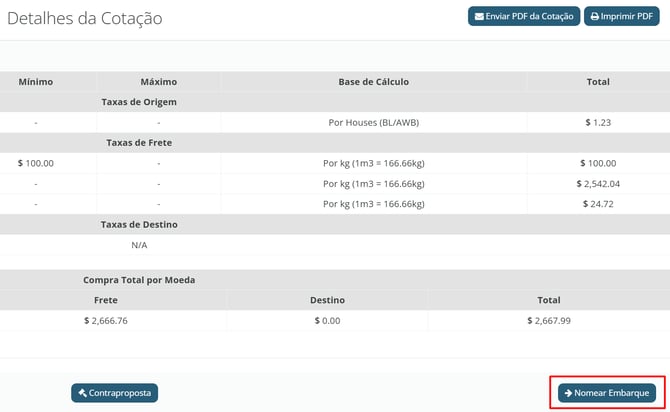Click the Compra Total por Moeda heading
670x412 pixels.
point(139,280)
